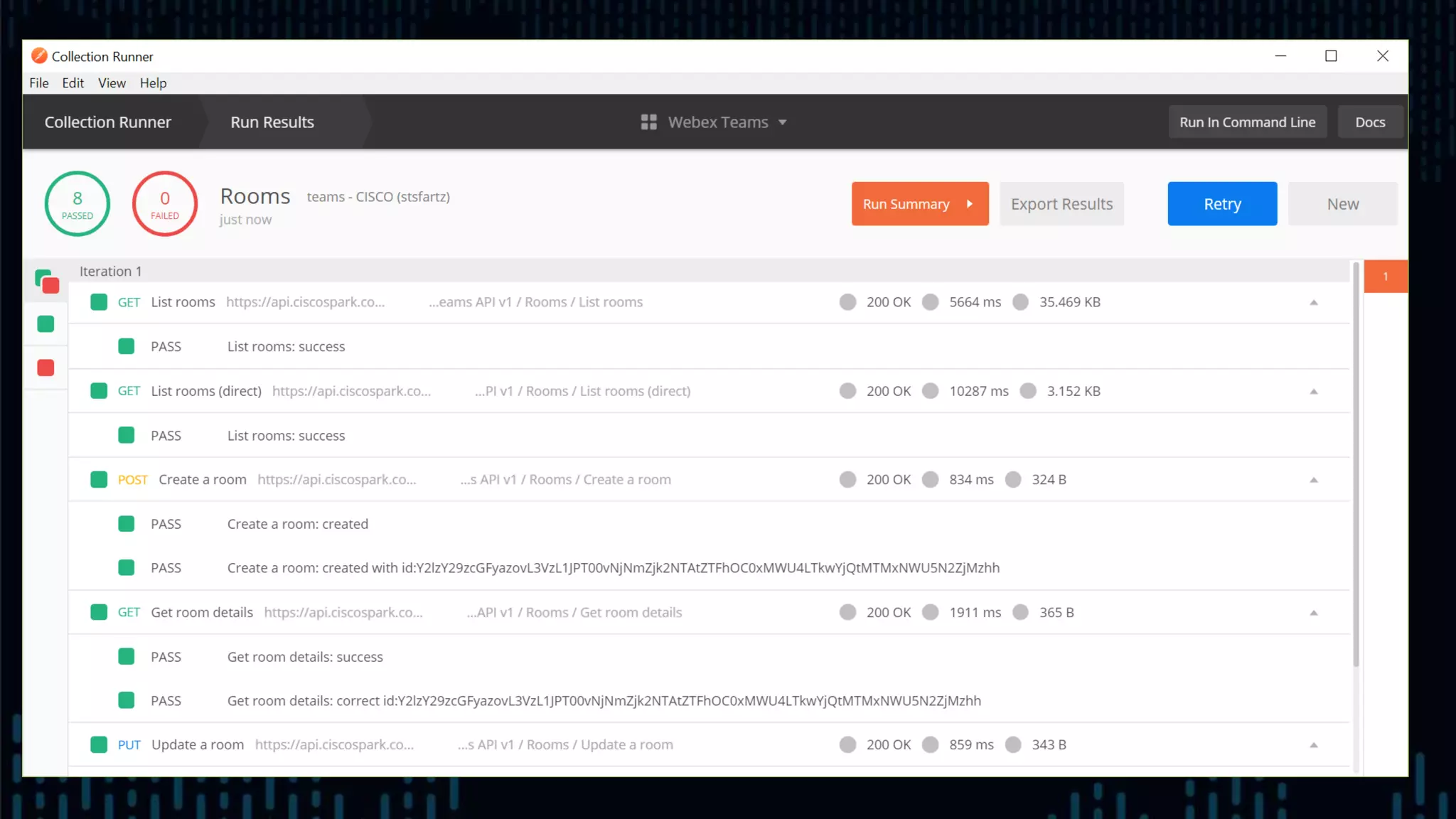The image size is (1456, 819).
Task: Open the View menu
Action: (112, 83)
